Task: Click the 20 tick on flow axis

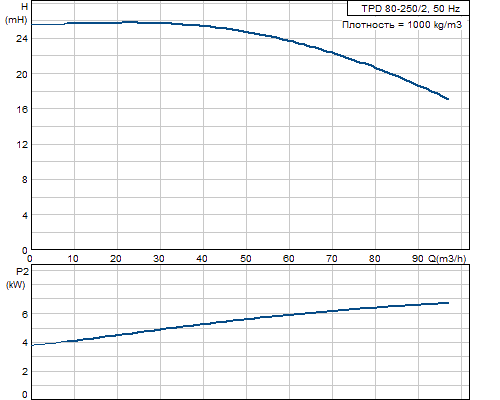Action: (116, 259)
